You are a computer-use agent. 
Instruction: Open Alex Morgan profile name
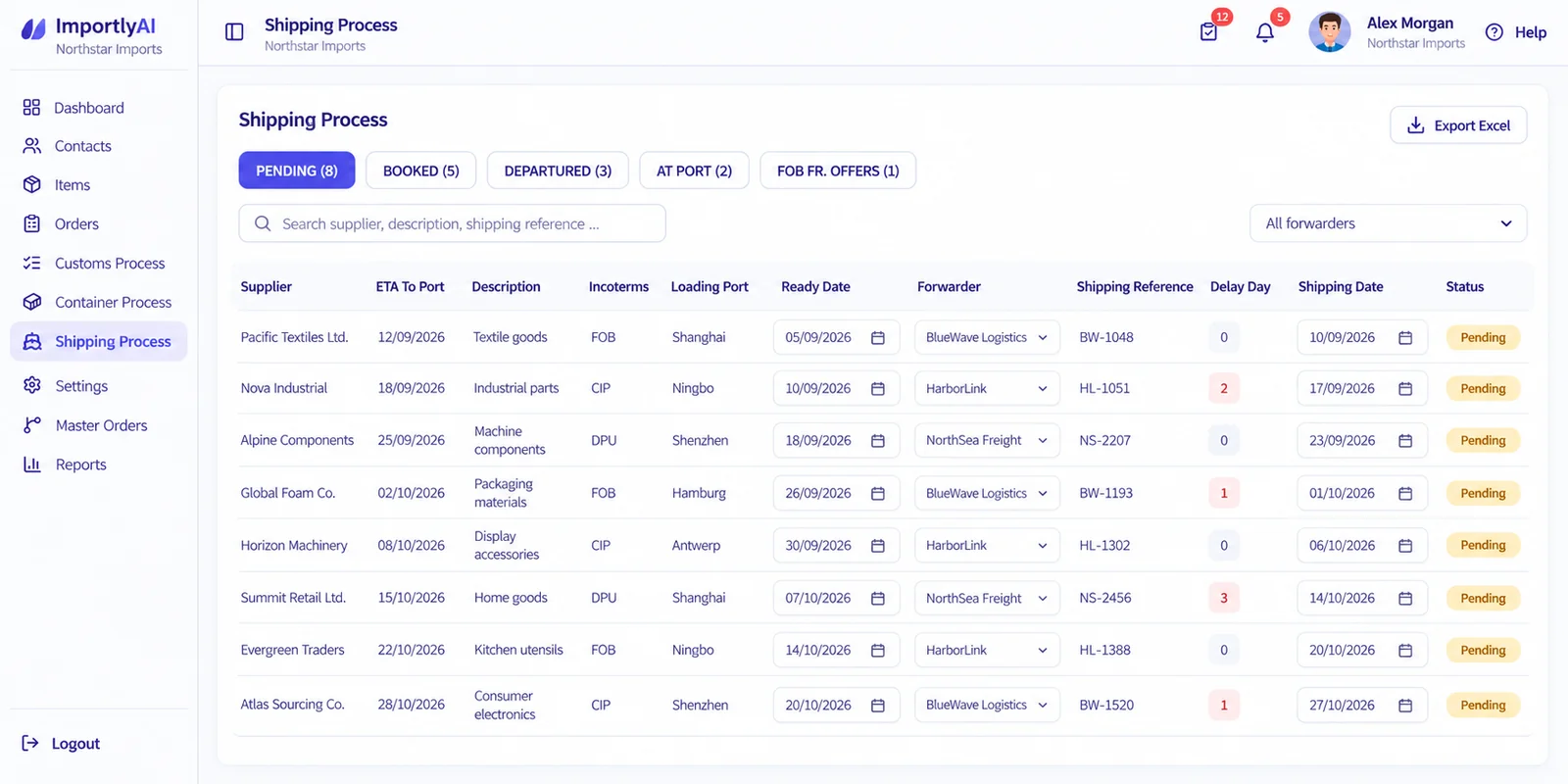pos(1410,24)
